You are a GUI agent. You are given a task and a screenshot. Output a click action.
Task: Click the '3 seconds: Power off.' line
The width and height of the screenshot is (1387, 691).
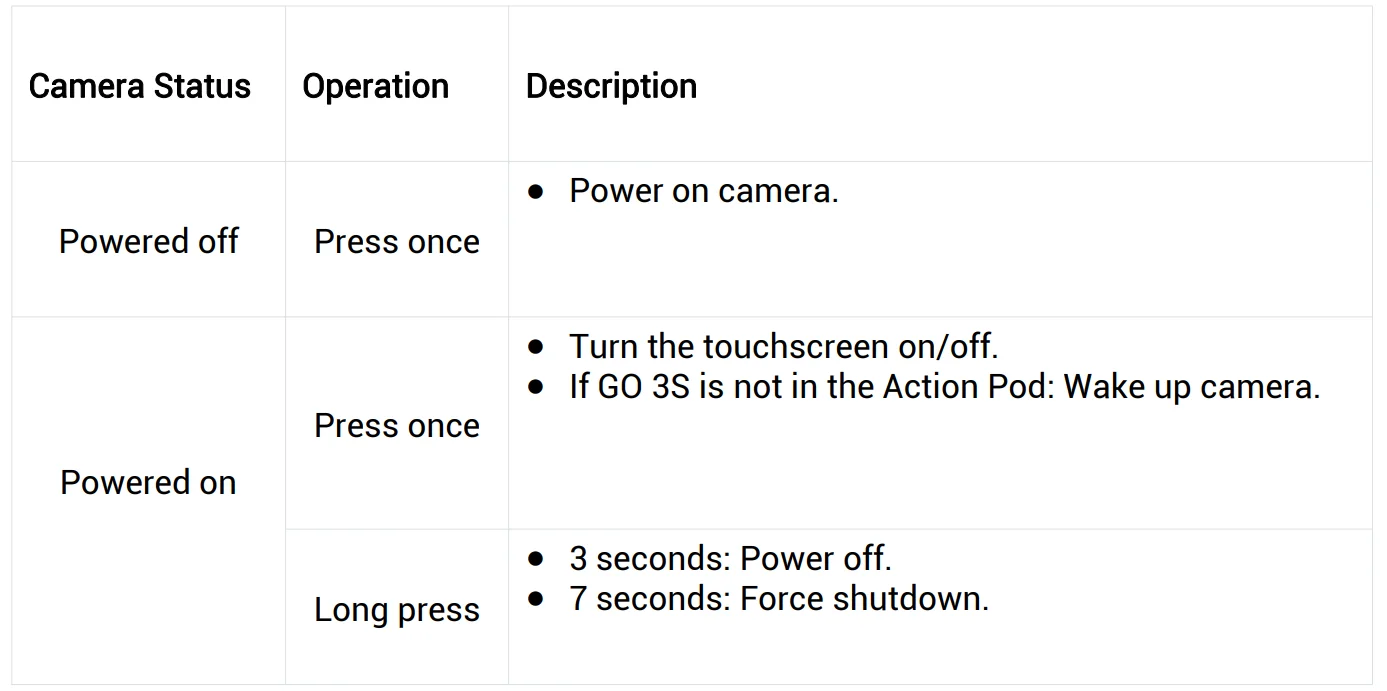point(730,558)
